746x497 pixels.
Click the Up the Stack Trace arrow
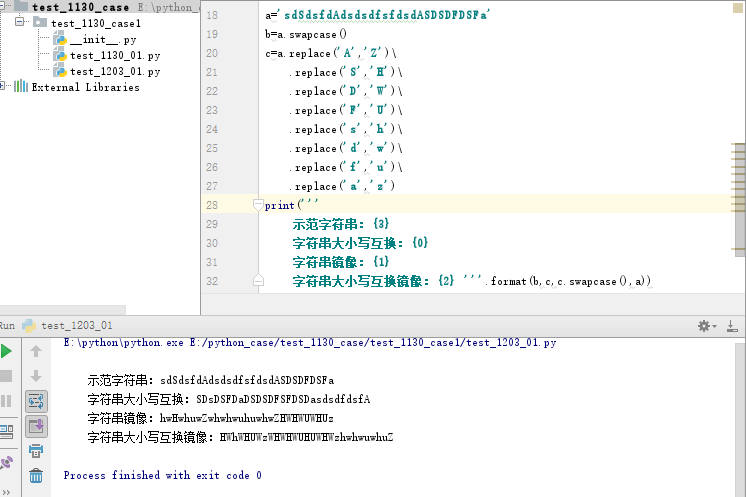(x=36, y=351)
